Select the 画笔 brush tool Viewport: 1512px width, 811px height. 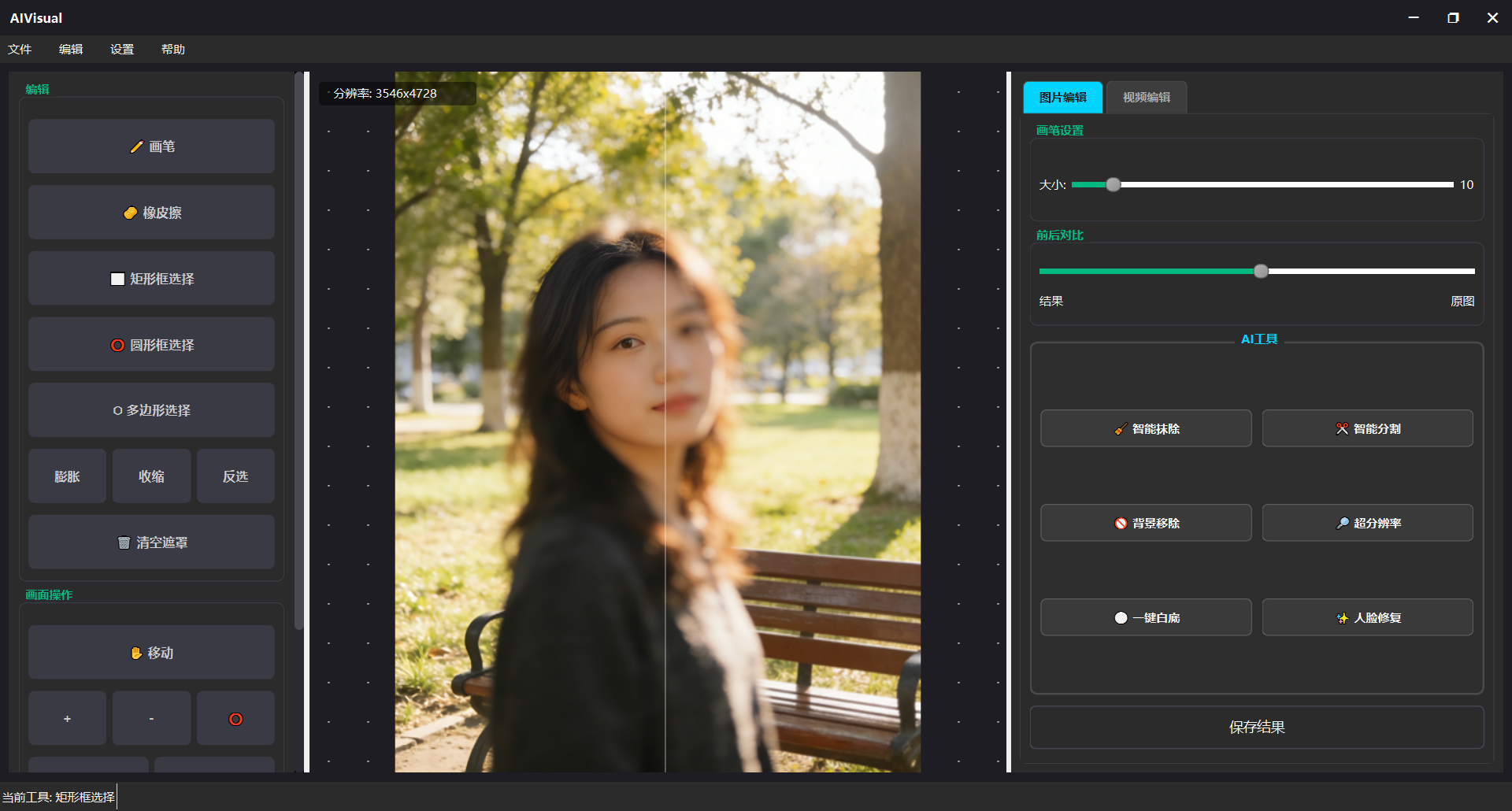(151, 146)
